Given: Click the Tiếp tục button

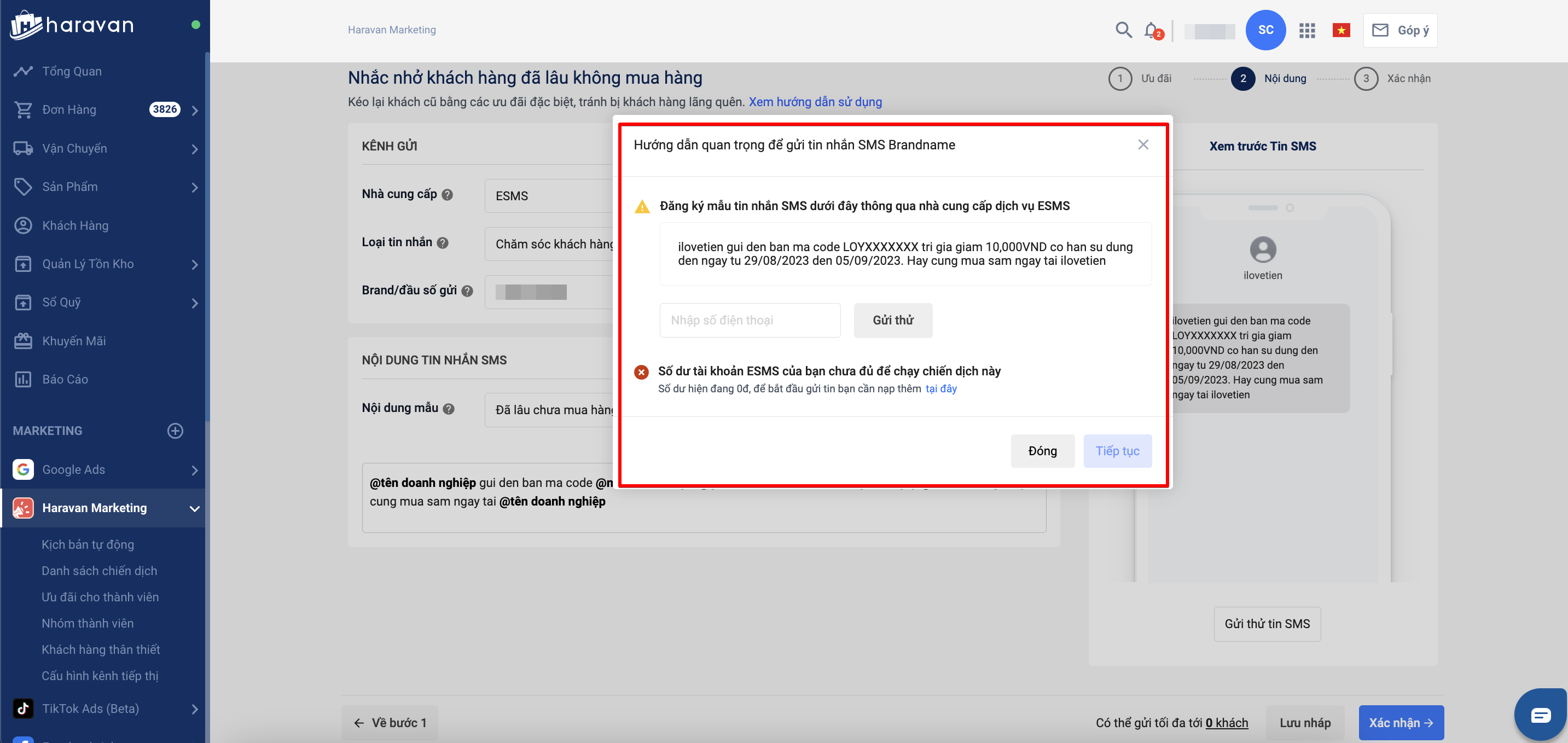Looking at the screenshot, I should [1117, 451].
